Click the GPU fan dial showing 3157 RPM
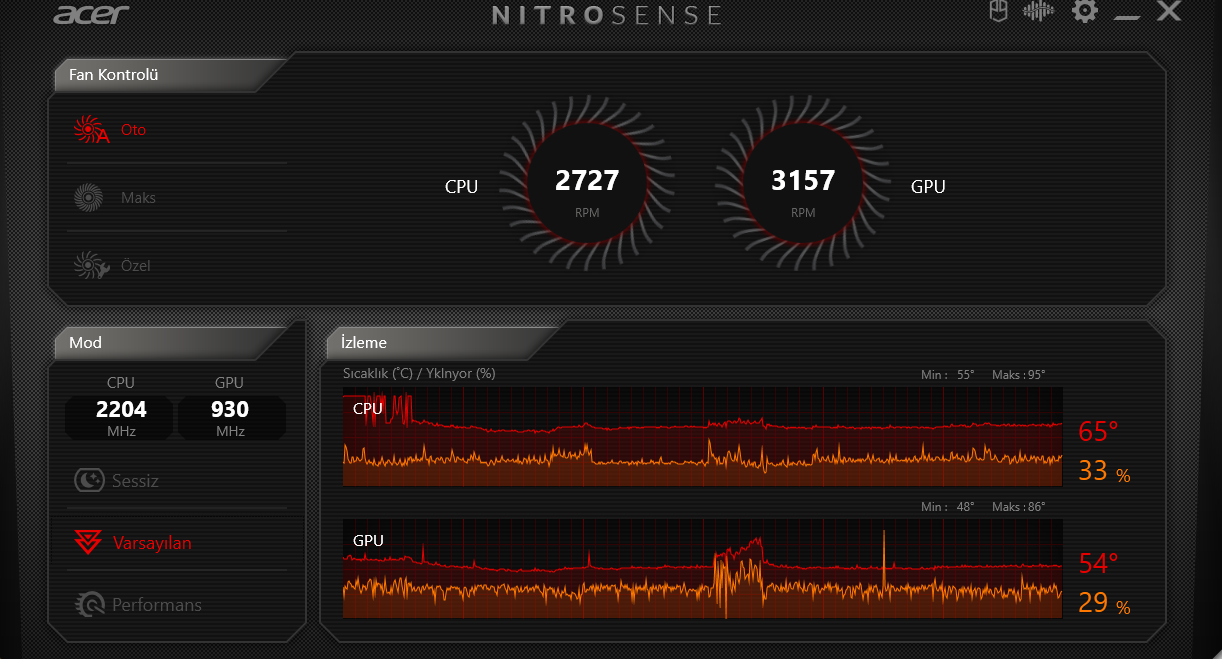Screen dimensions: 1222x659 [803, 183]
